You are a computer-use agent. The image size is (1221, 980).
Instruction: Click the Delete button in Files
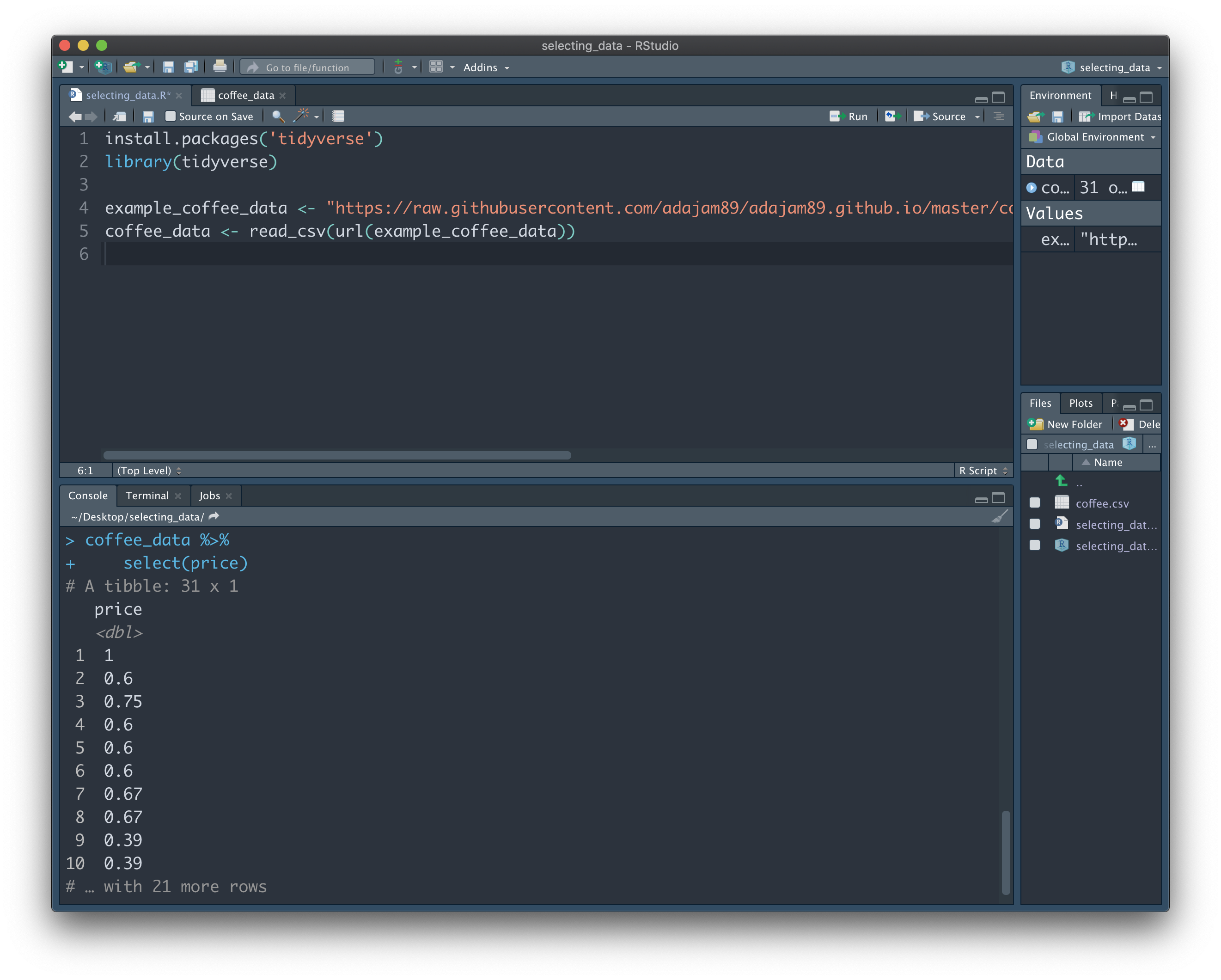pos(1140,424)
